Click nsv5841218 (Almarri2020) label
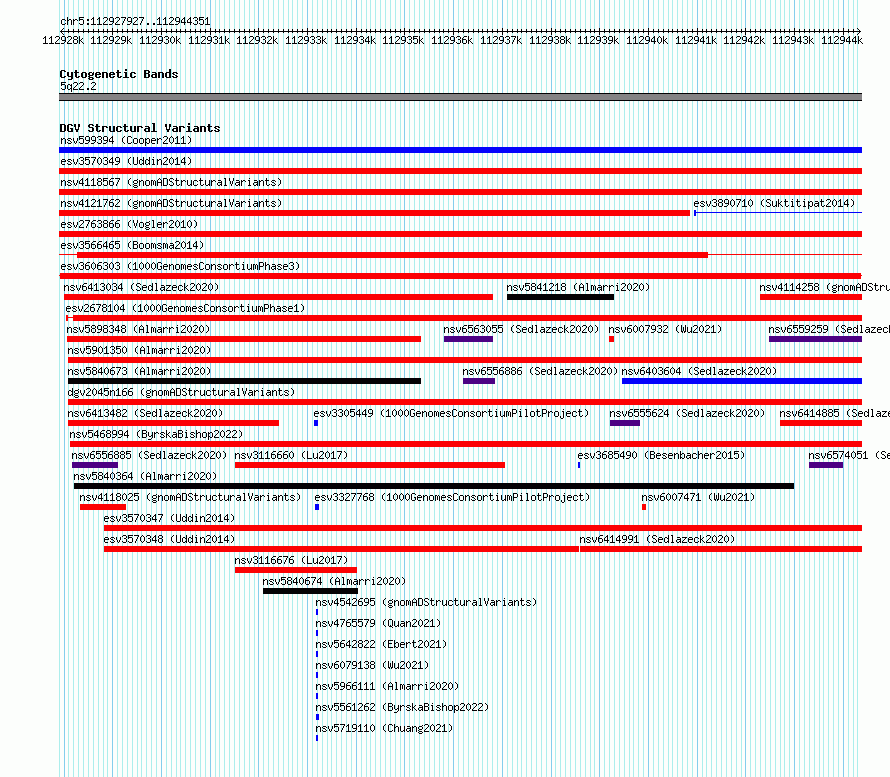890x777 pixels. 578,287
